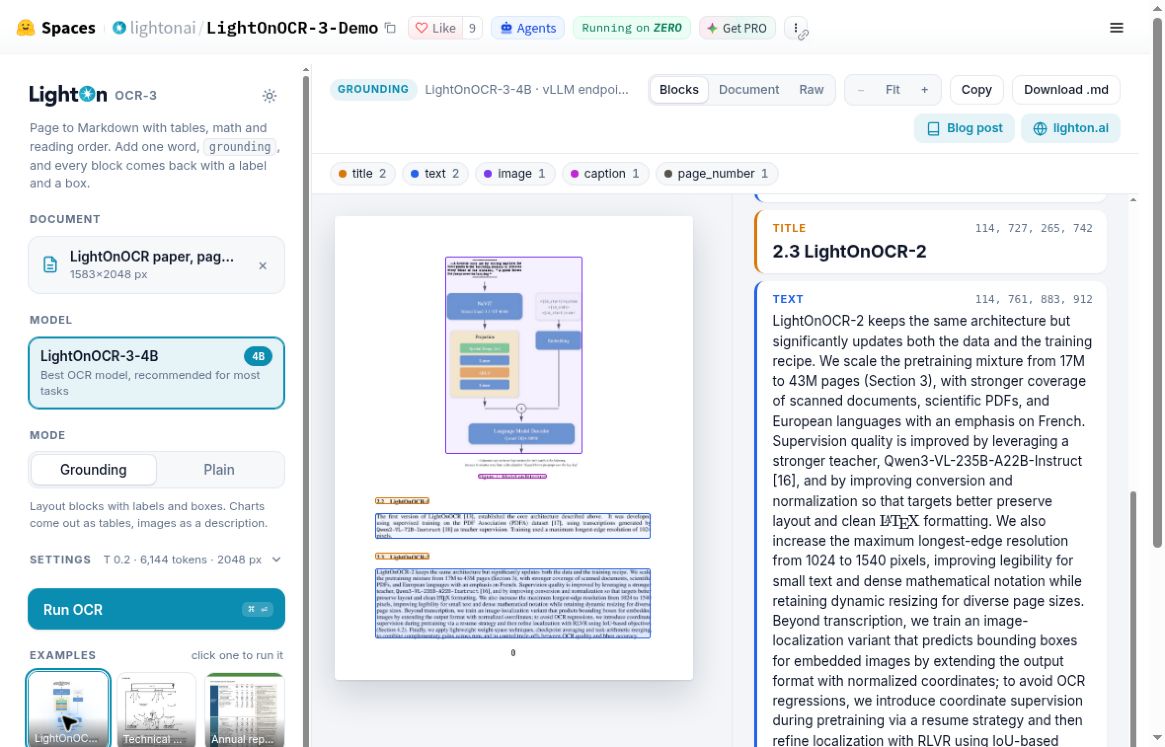Click the like count 9
1165x747 pixels.
click(472, 28)
